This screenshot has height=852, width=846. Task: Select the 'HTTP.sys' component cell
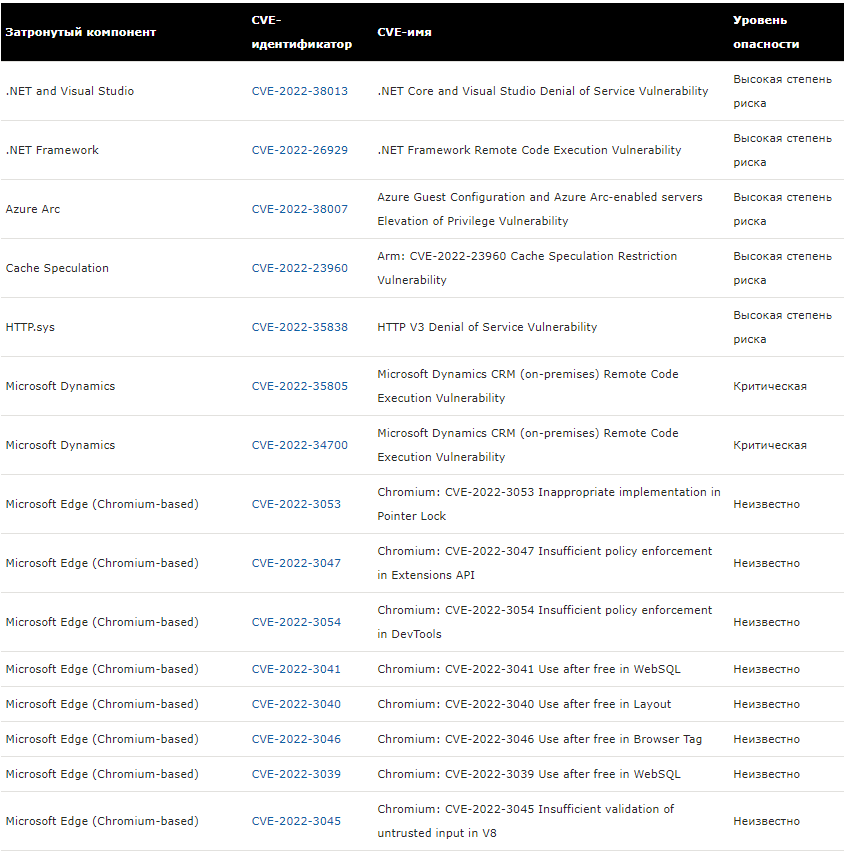[30, 327]
